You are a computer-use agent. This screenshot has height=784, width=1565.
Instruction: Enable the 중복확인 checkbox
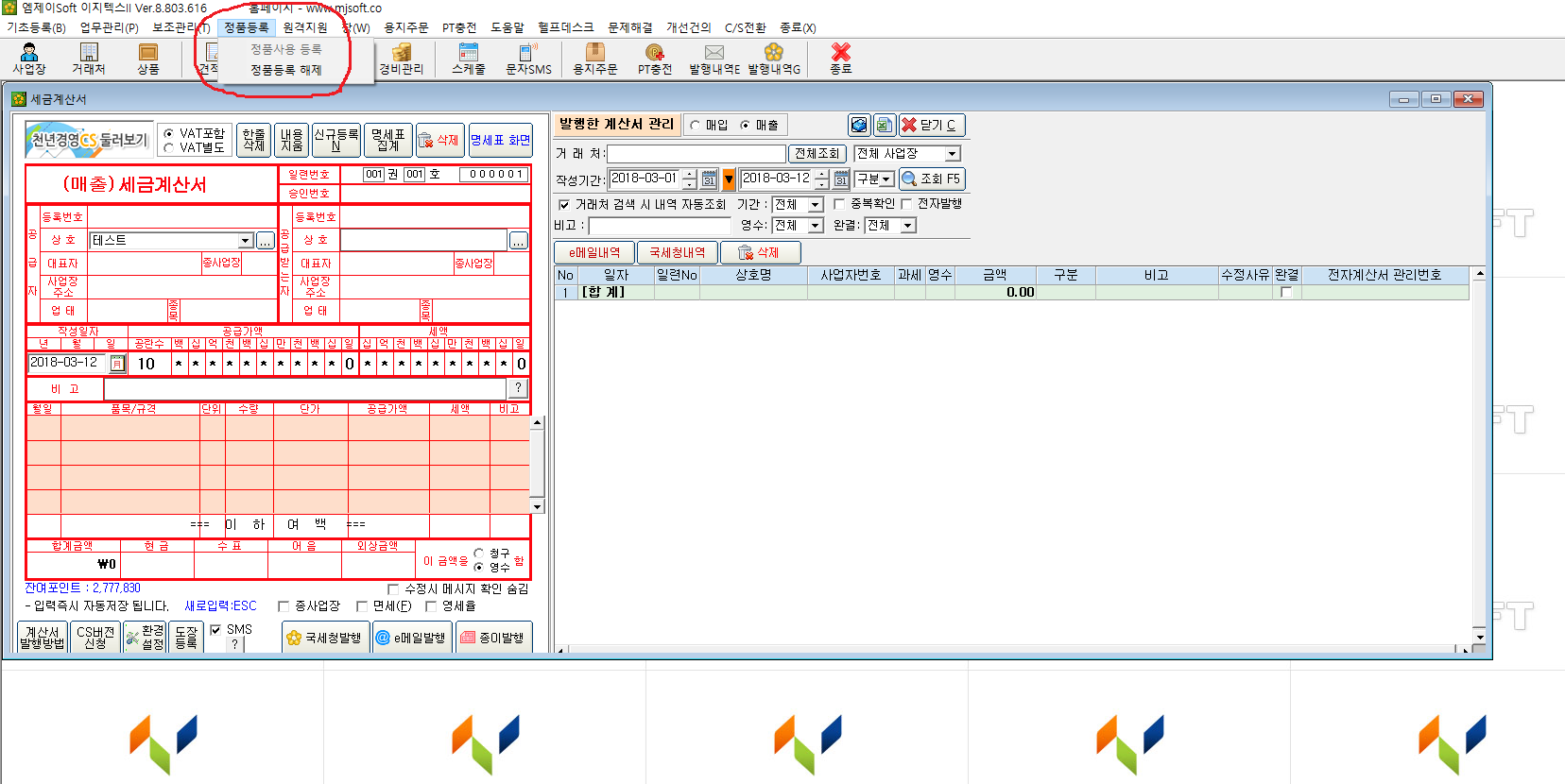click(x=838, y=204)
